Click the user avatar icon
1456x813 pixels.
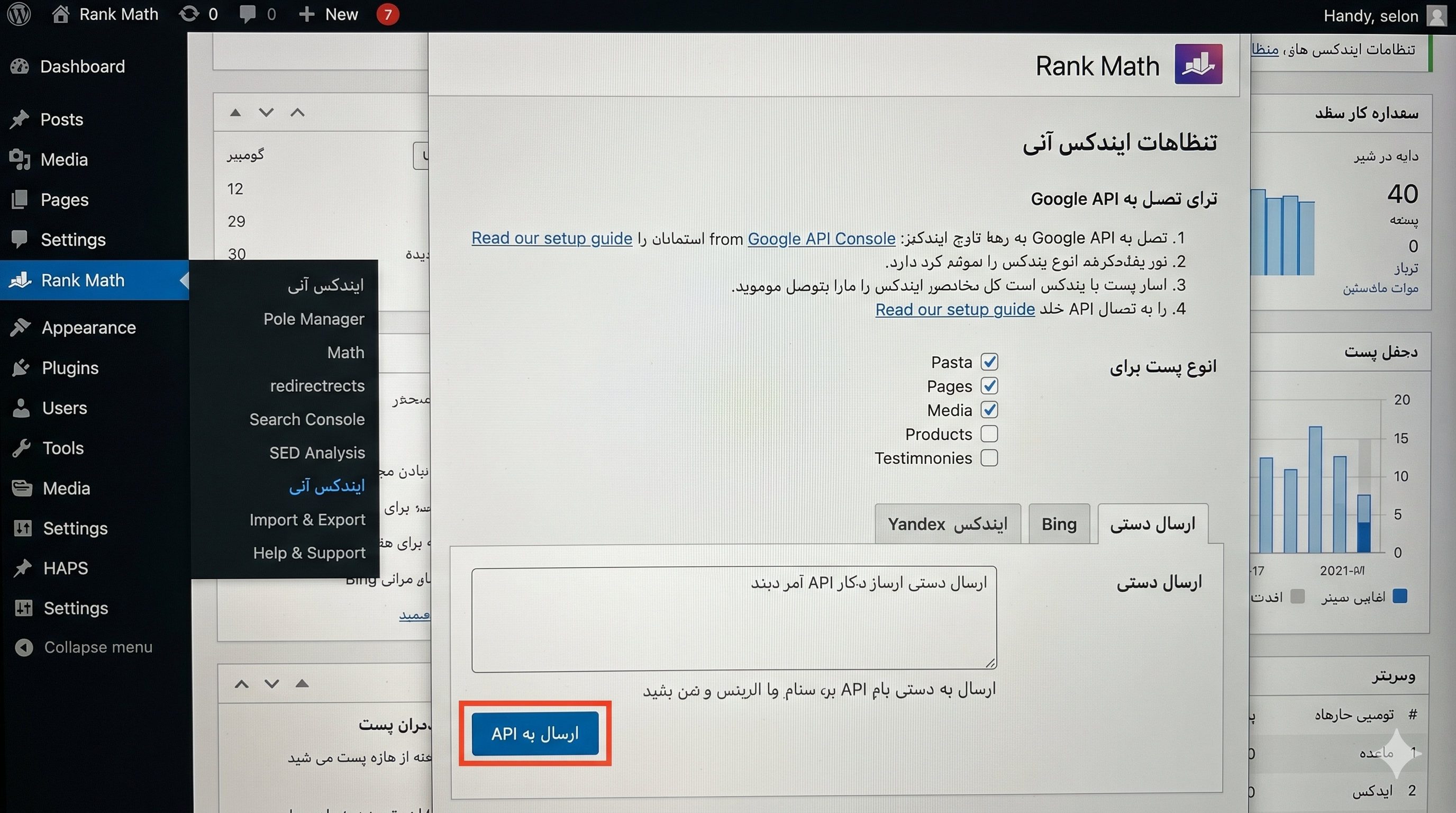pos(1437,15)
